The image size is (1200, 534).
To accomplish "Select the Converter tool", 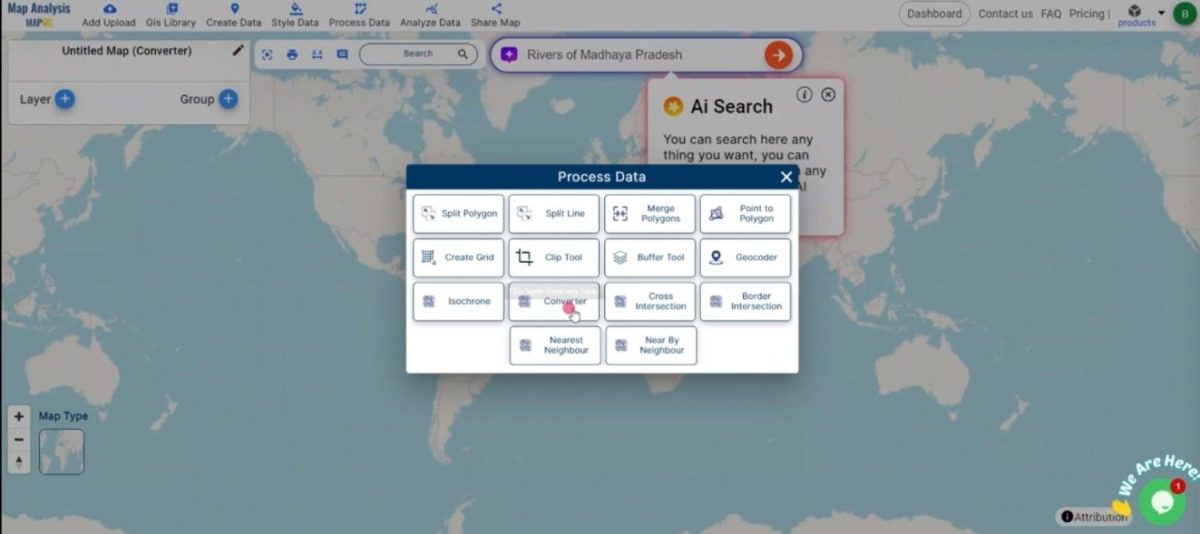I will [554, 301].
